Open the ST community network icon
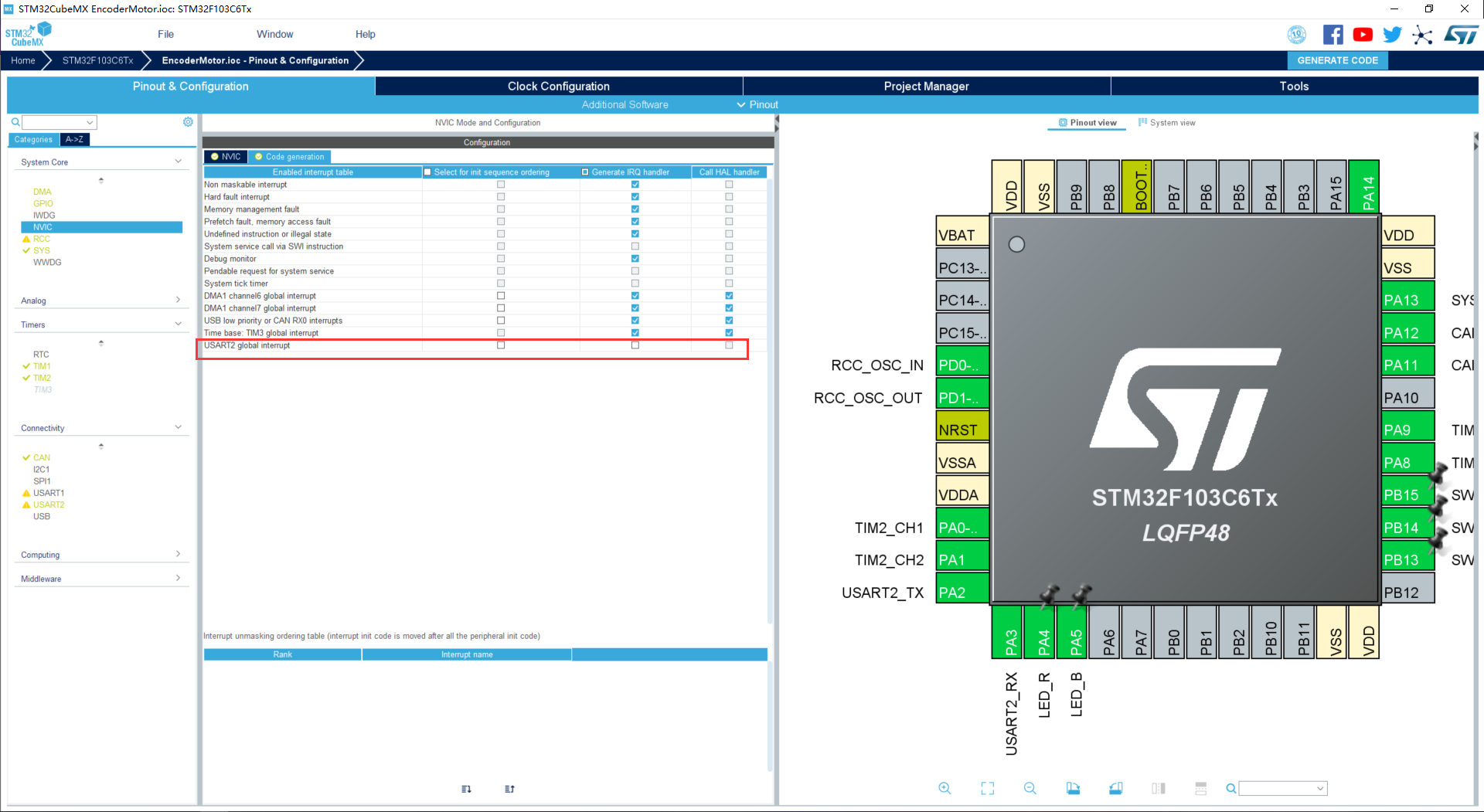The width and height of the screenshot is (1484, 812). (1422, 35)
